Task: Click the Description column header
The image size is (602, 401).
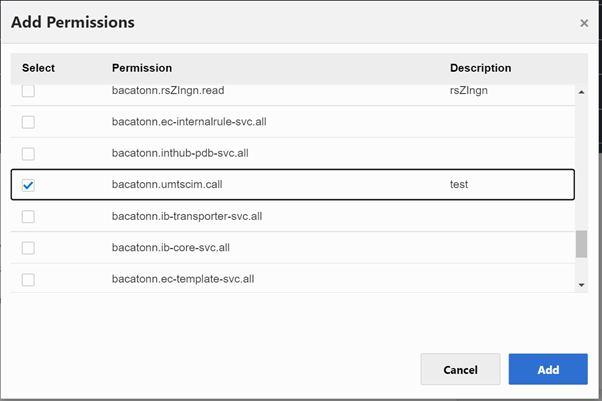Action: coord(480,68)
